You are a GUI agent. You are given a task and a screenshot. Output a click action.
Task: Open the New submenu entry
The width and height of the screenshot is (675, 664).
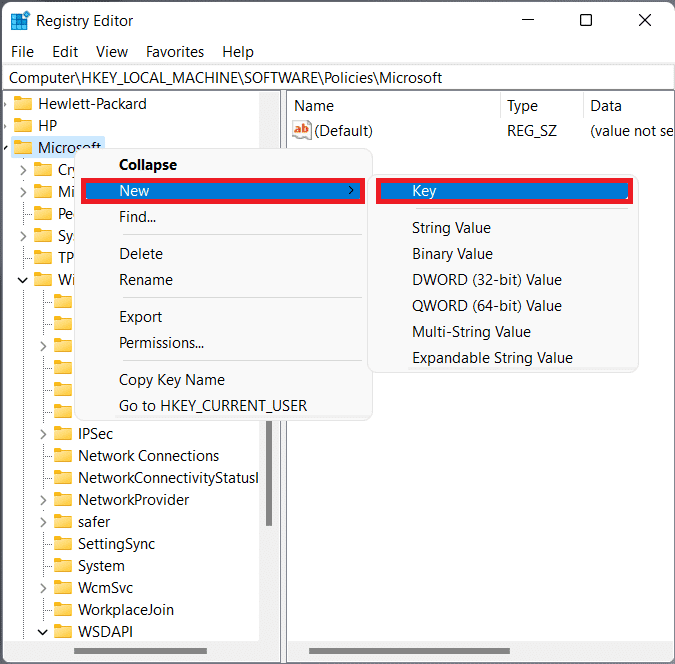223,191
